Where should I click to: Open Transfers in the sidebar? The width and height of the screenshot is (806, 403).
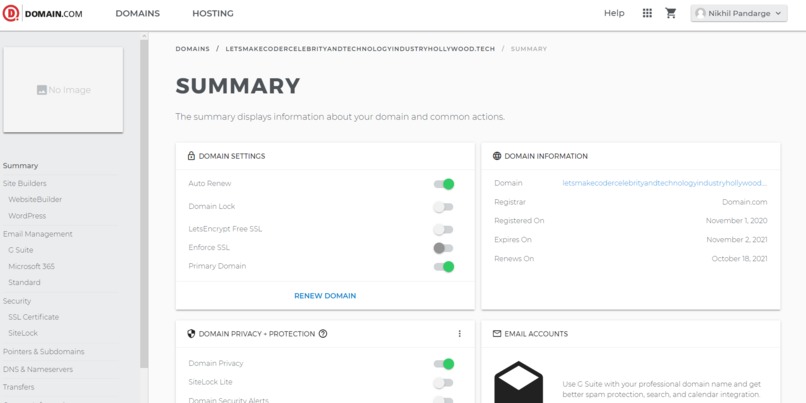(x=19, y=387)
